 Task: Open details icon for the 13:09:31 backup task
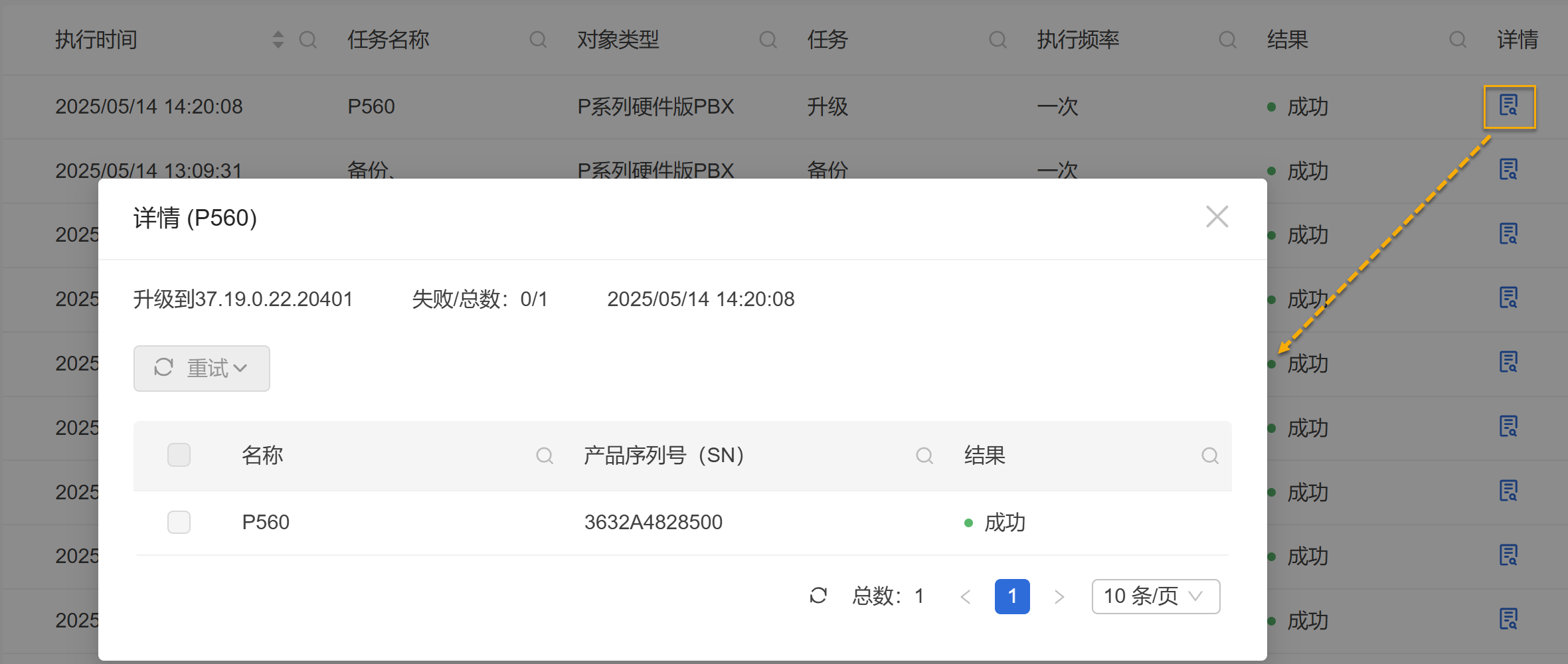(x=1508, y=170)
